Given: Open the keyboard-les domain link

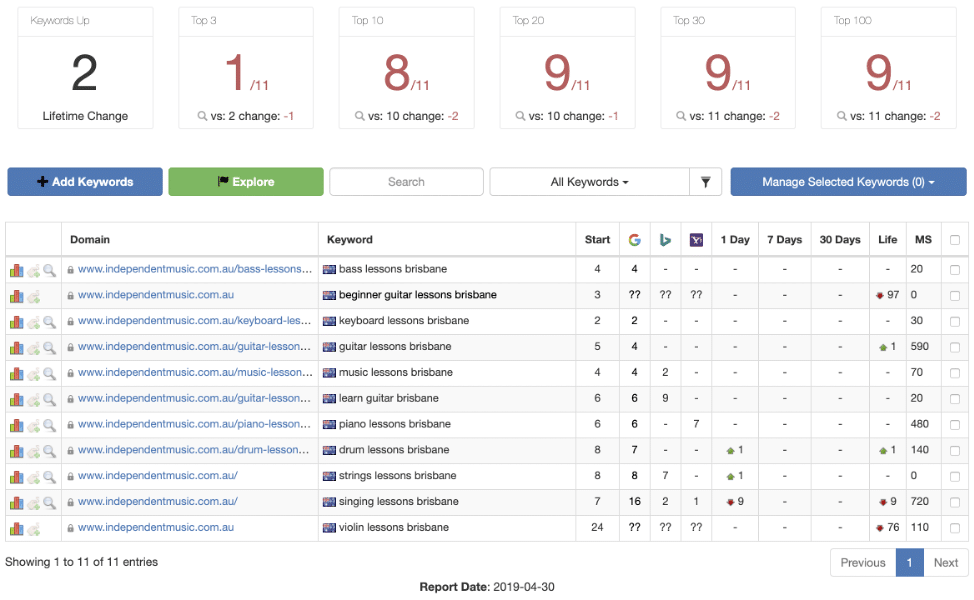Looking at the screenshot, I should pyautogui.click(x=194, y=320).
